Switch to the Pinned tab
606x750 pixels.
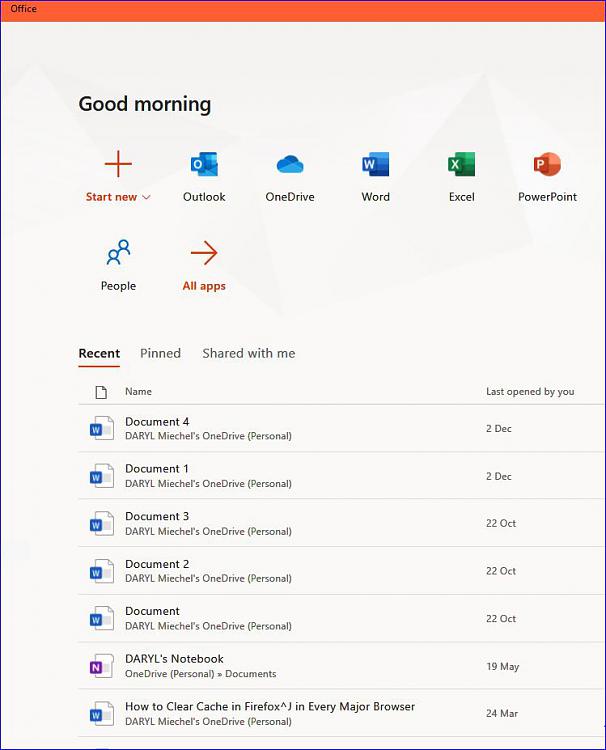(160, 353)
